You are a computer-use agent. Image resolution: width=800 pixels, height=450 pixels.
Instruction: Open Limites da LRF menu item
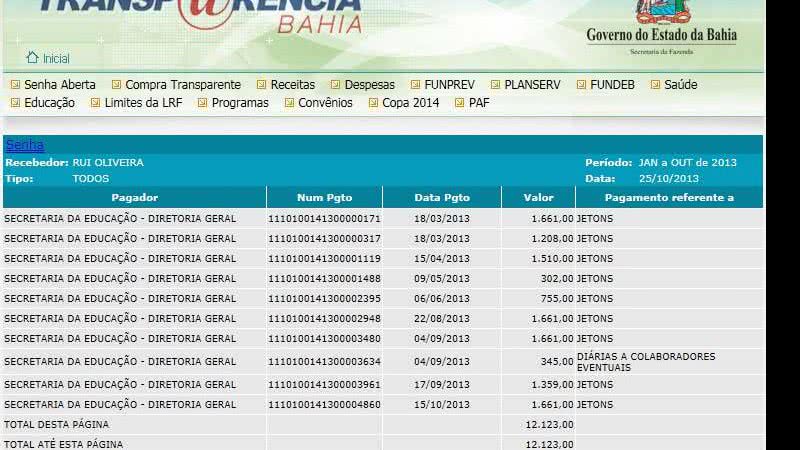tap(143, 103)
